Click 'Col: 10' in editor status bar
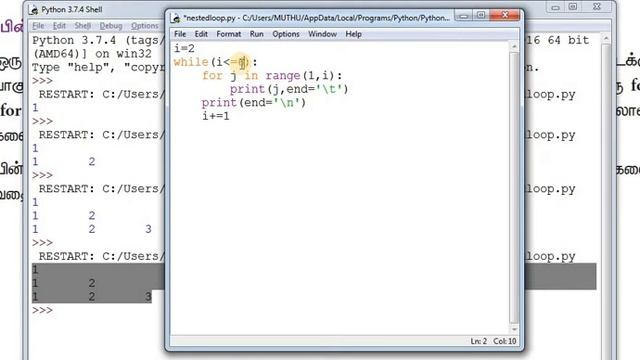 point(505,341)
